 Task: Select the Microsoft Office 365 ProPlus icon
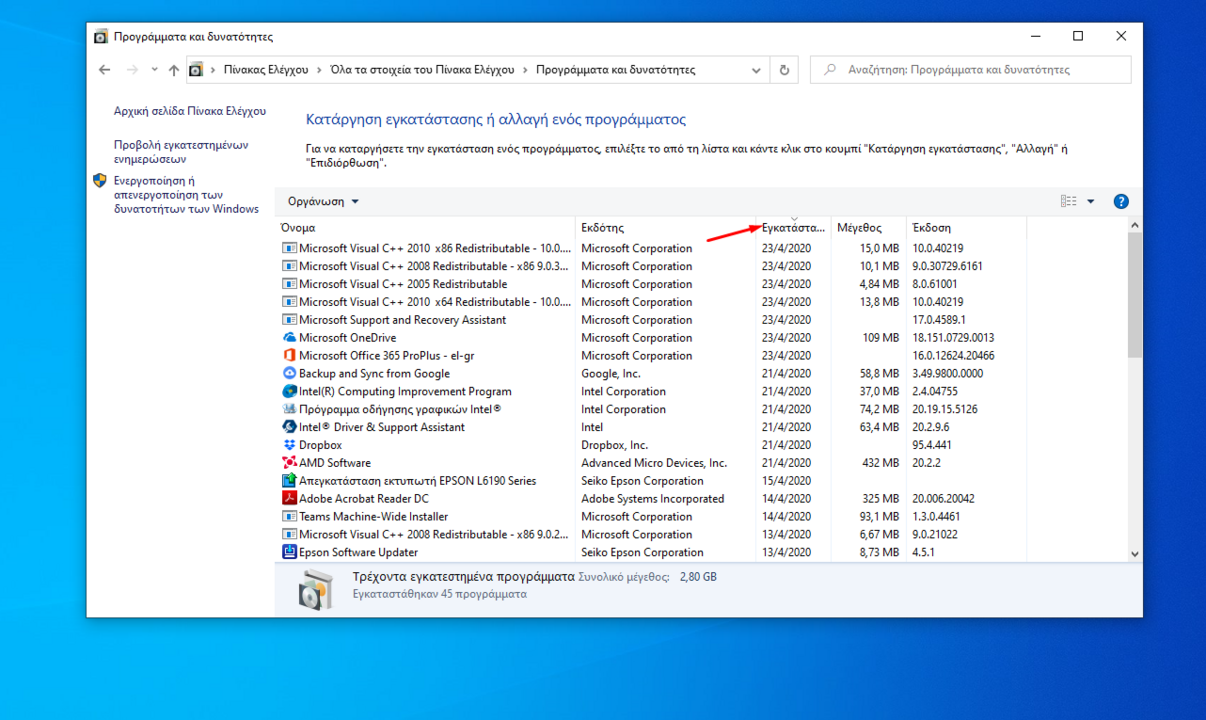(289, 356)
